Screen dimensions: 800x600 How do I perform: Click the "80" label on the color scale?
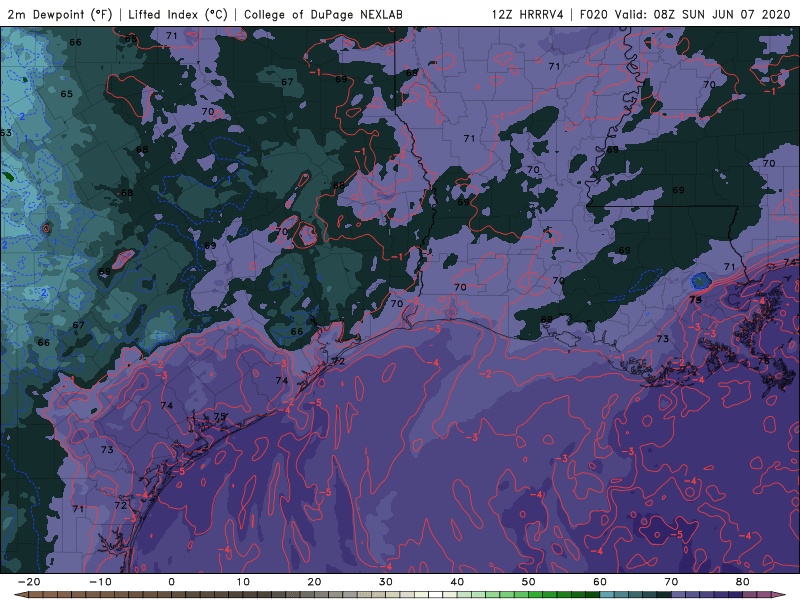pos(743,582)
